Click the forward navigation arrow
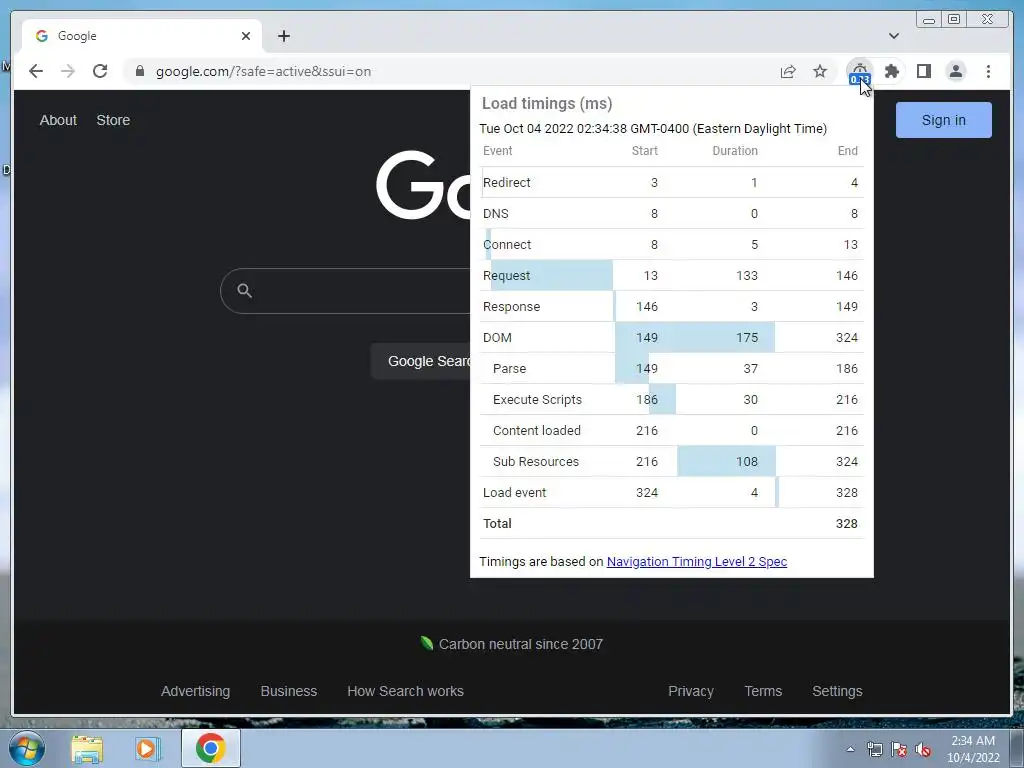This screenshot has height=768, width=1024. pos(68,71)
